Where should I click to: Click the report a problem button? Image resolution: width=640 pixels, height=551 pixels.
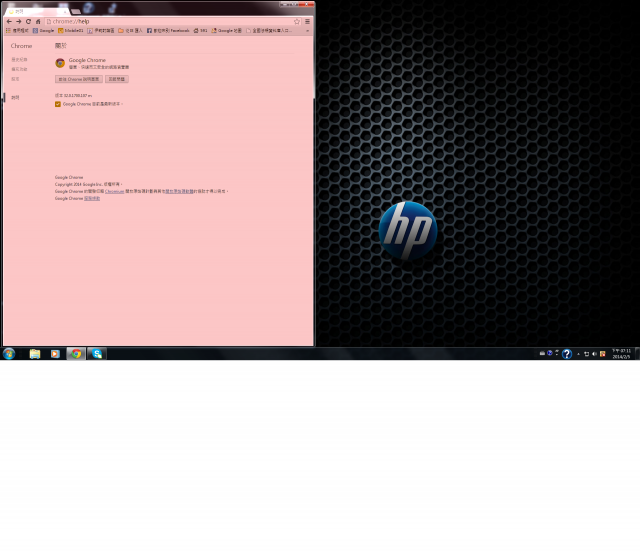click(117, 79)
